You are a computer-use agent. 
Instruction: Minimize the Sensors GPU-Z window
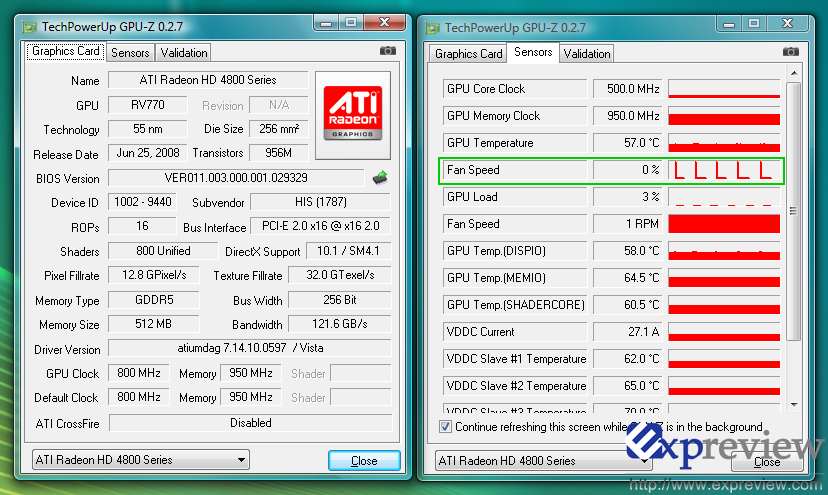point(729,24)
